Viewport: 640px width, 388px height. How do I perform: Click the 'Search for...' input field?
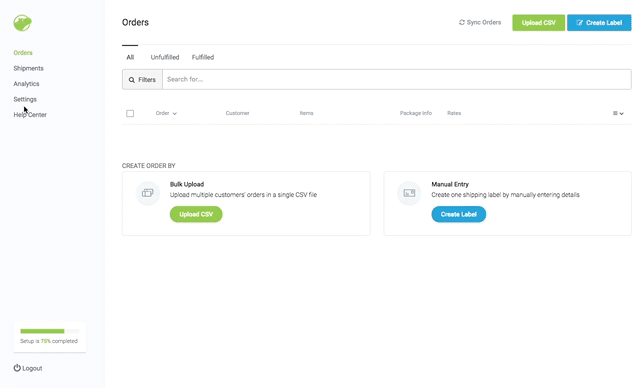click(397, 80)
